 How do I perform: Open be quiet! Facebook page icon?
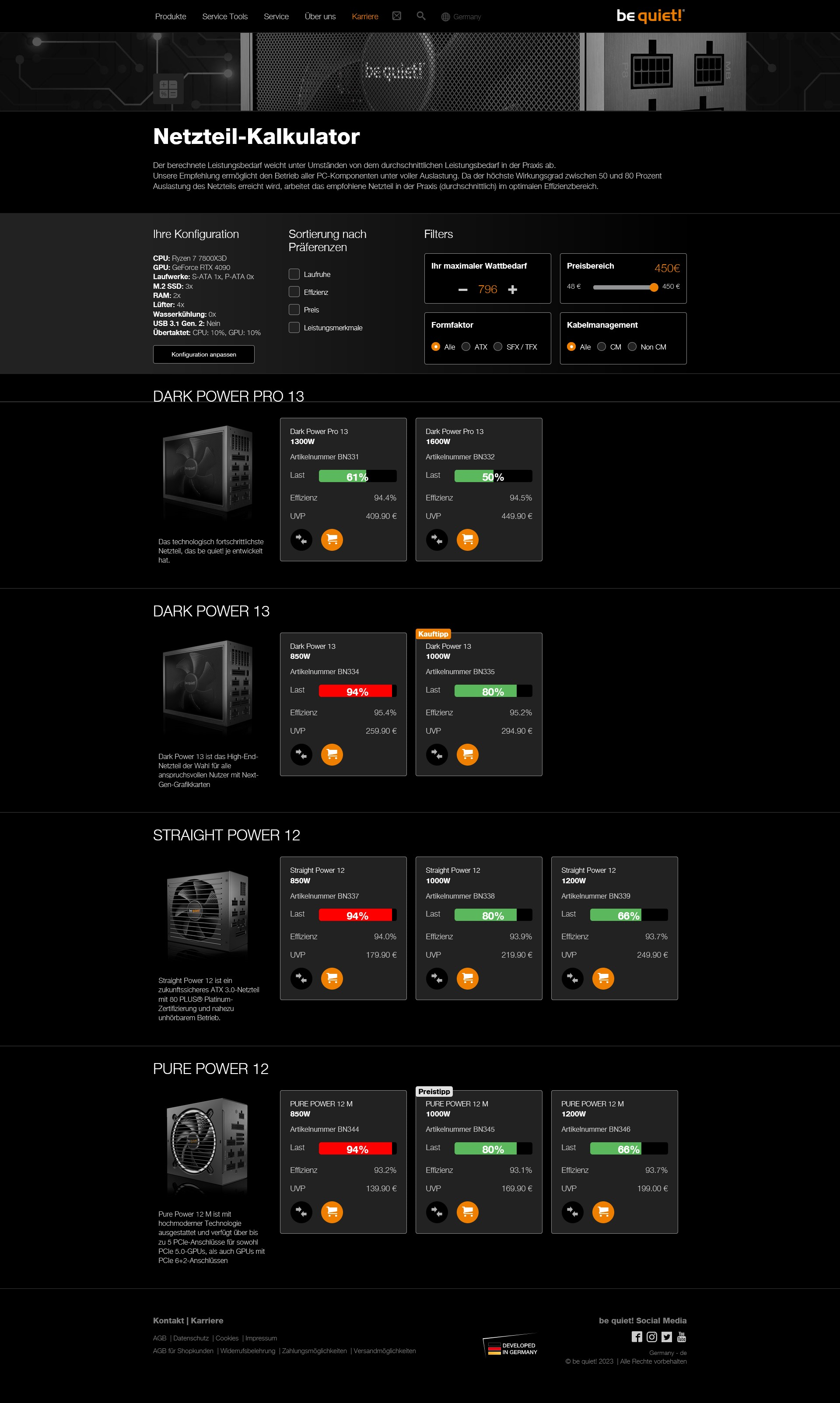point(637,1336)
